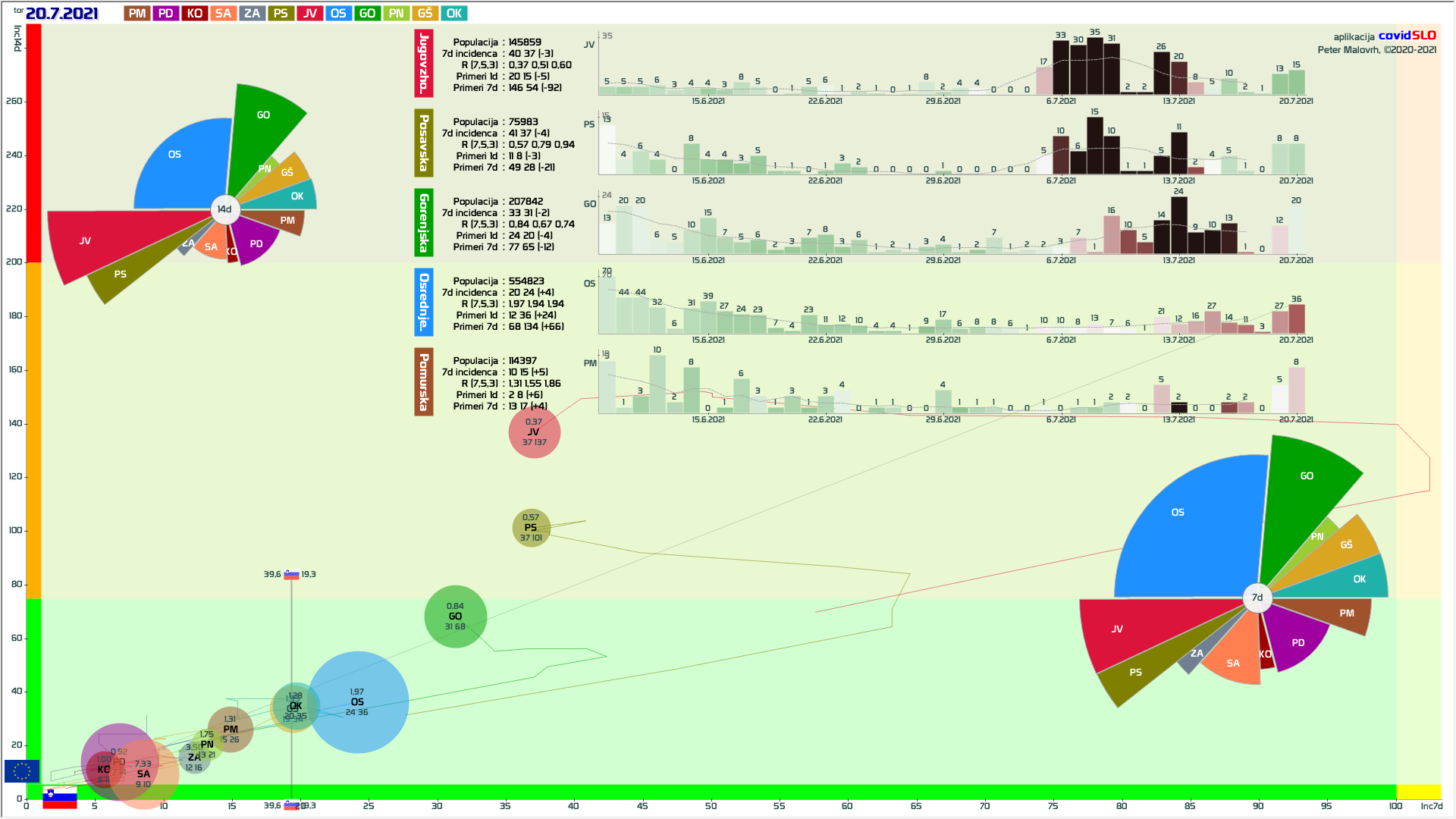Click the green GO bubble in scatter plot

point(455,617)
